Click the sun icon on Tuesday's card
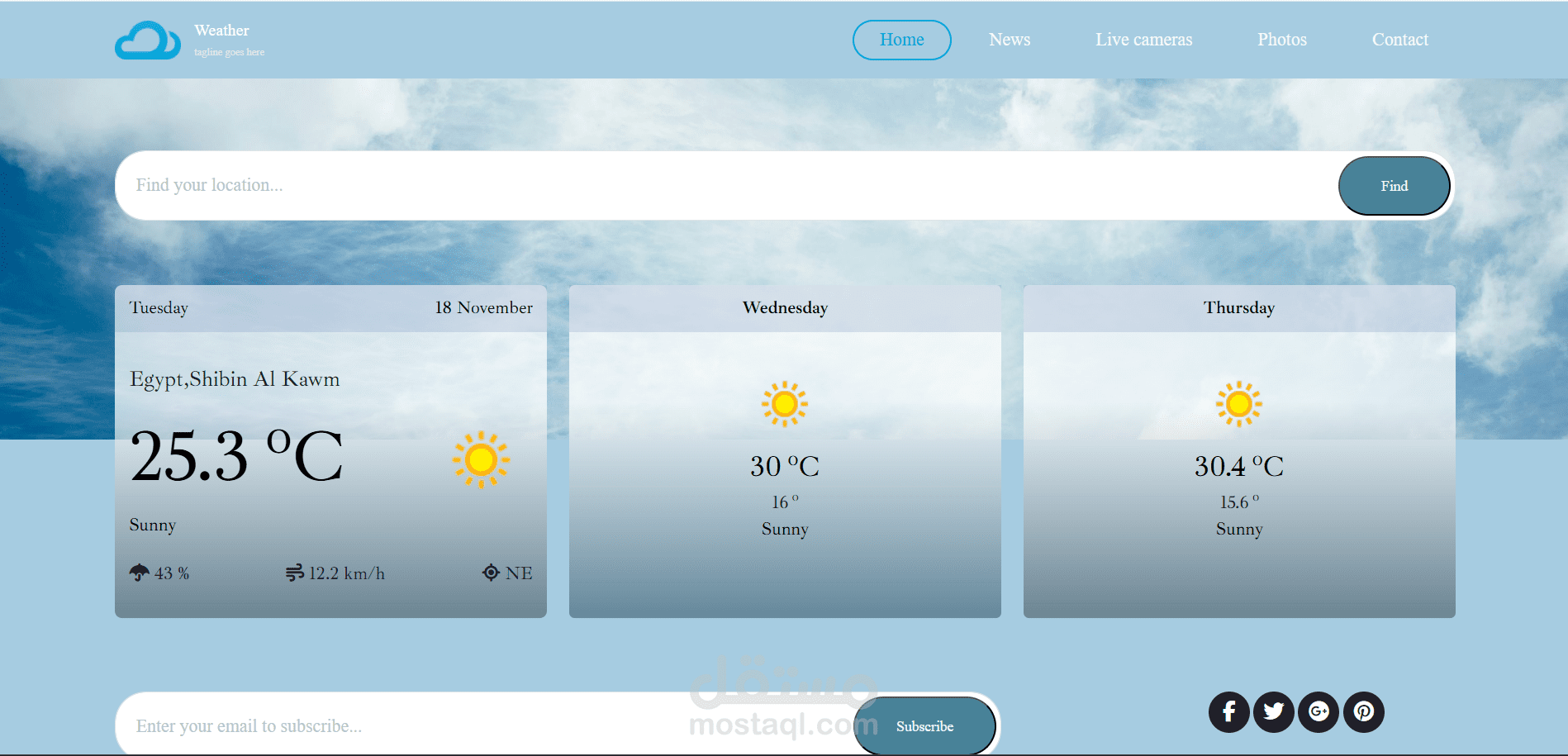Viewport: 1568px width, 756px height. coord(482,460)
